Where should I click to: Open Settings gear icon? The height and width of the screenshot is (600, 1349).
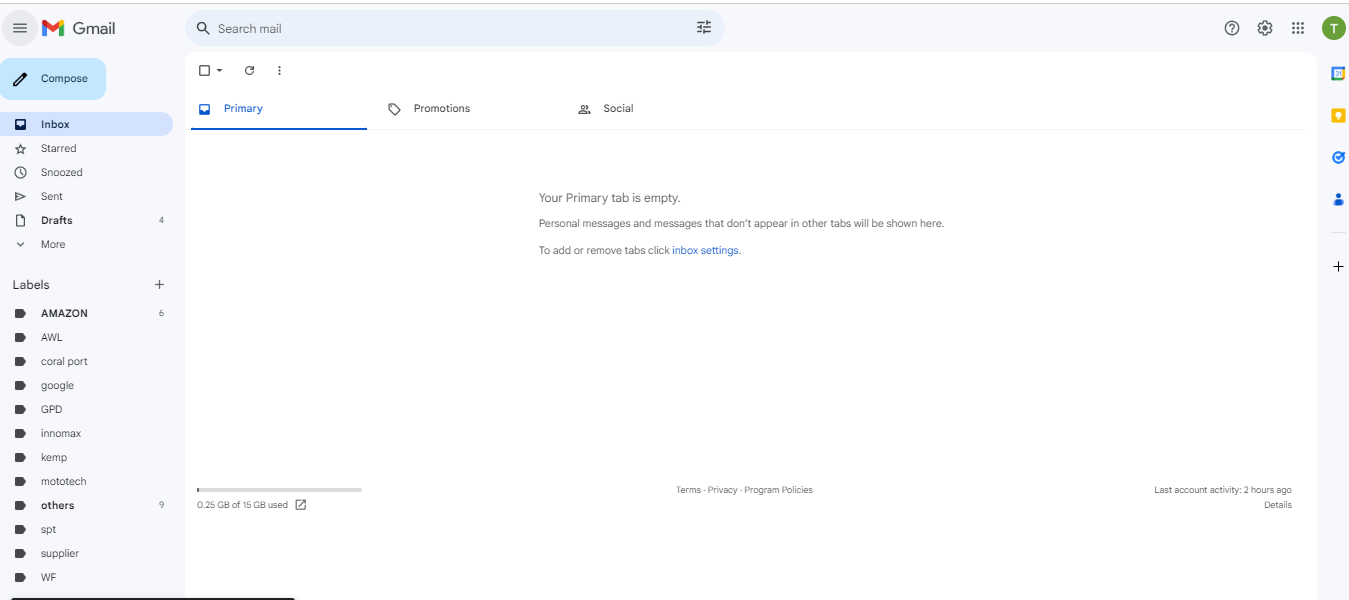[1265, 28]
